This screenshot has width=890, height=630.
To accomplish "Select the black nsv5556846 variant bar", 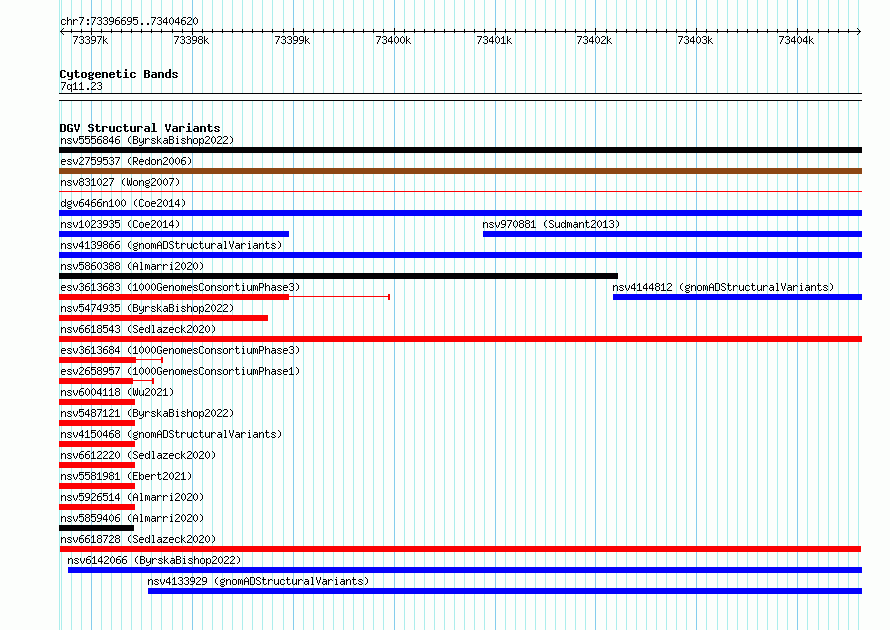I will [460, 150].
